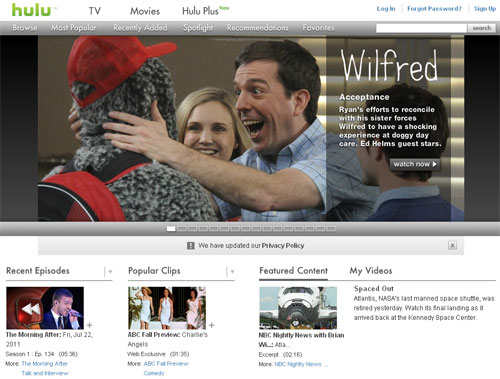Dismiss the Privacy Policy notice

click(x=452, y=245)
